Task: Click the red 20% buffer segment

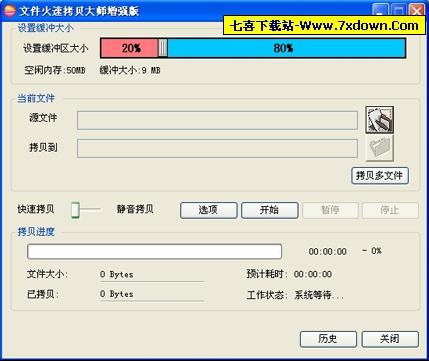Action: (129, 48)
